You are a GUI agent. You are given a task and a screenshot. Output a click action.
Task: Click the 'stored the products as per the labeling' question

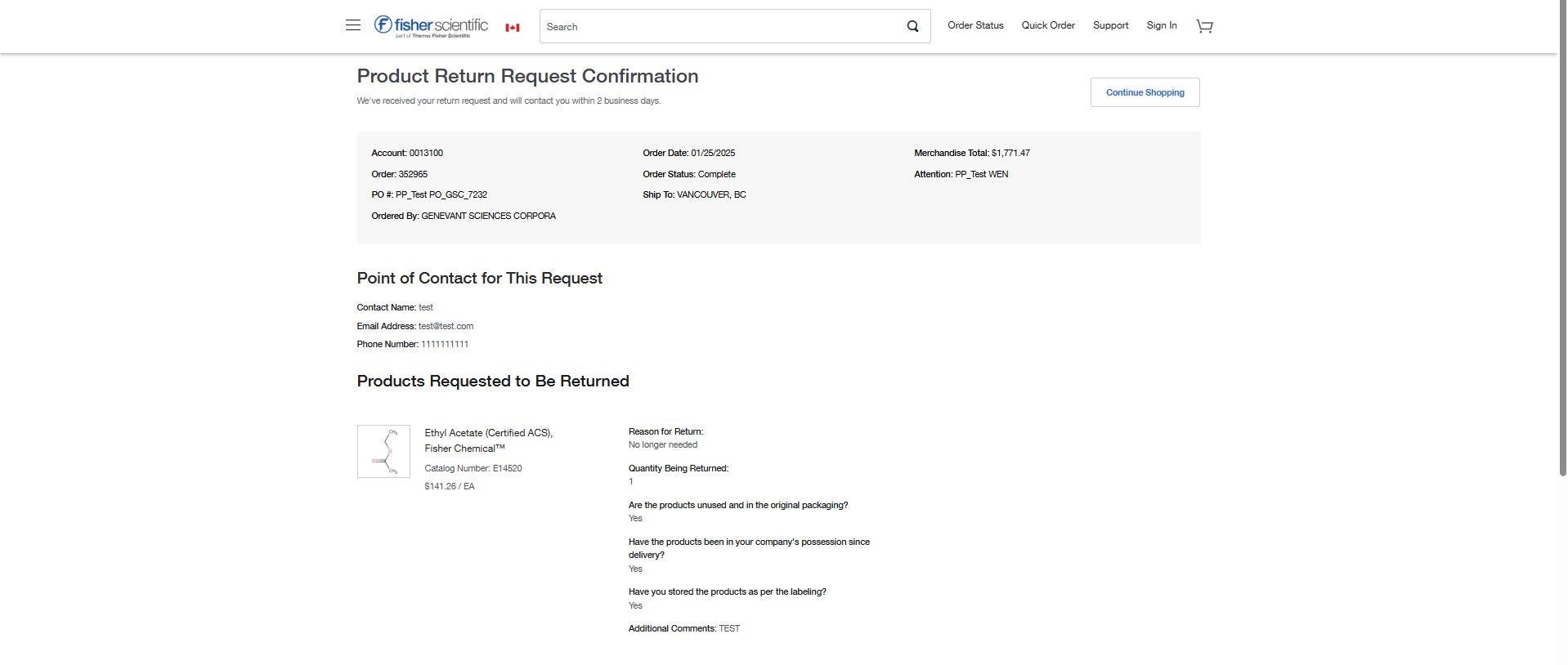point(728,591)
